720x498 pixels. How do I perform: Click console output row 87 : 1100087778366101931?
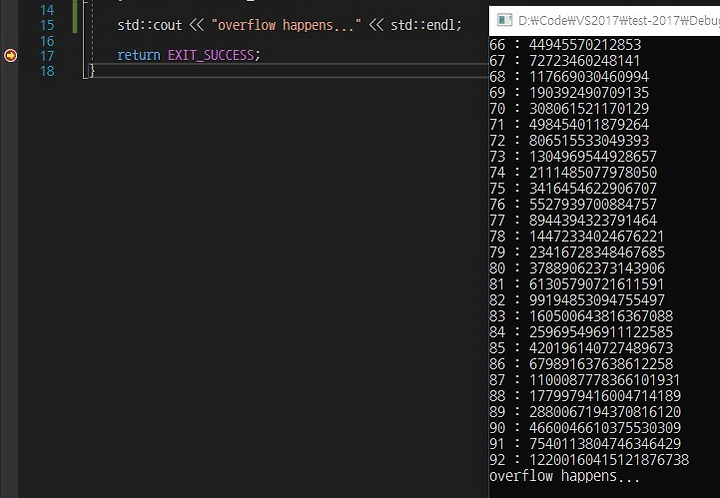pos(585,380)
